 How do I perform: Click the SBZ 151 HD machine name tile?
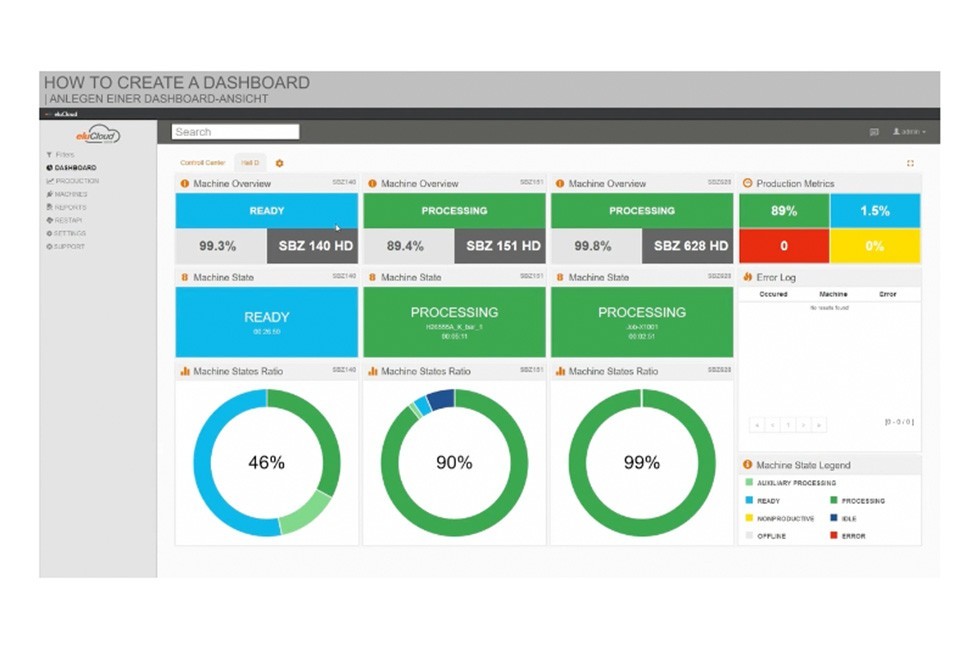(500, 246)
